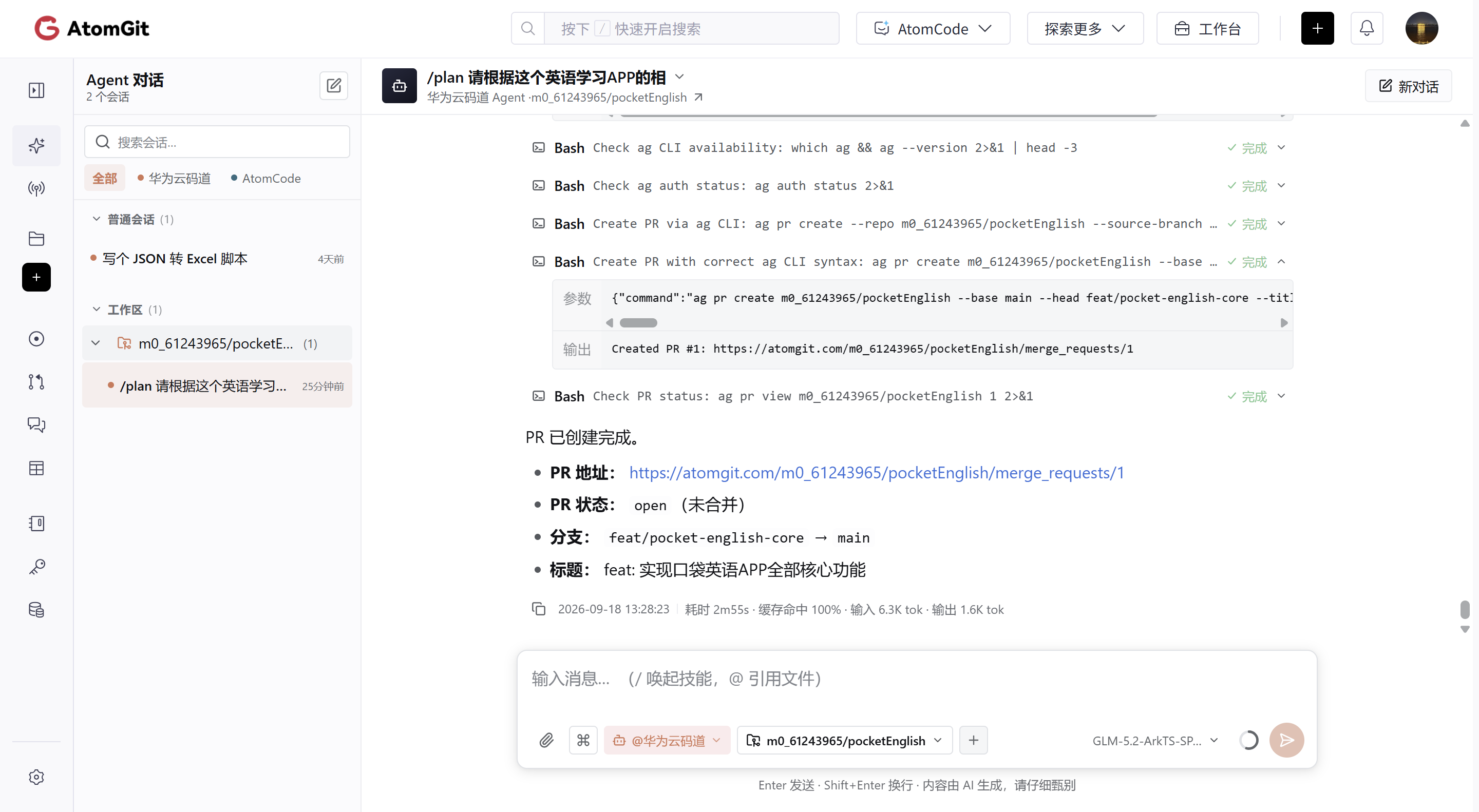Click the top search box 快速开启搜索
The width and height of the screenshot is (1479, 812).
691,28
